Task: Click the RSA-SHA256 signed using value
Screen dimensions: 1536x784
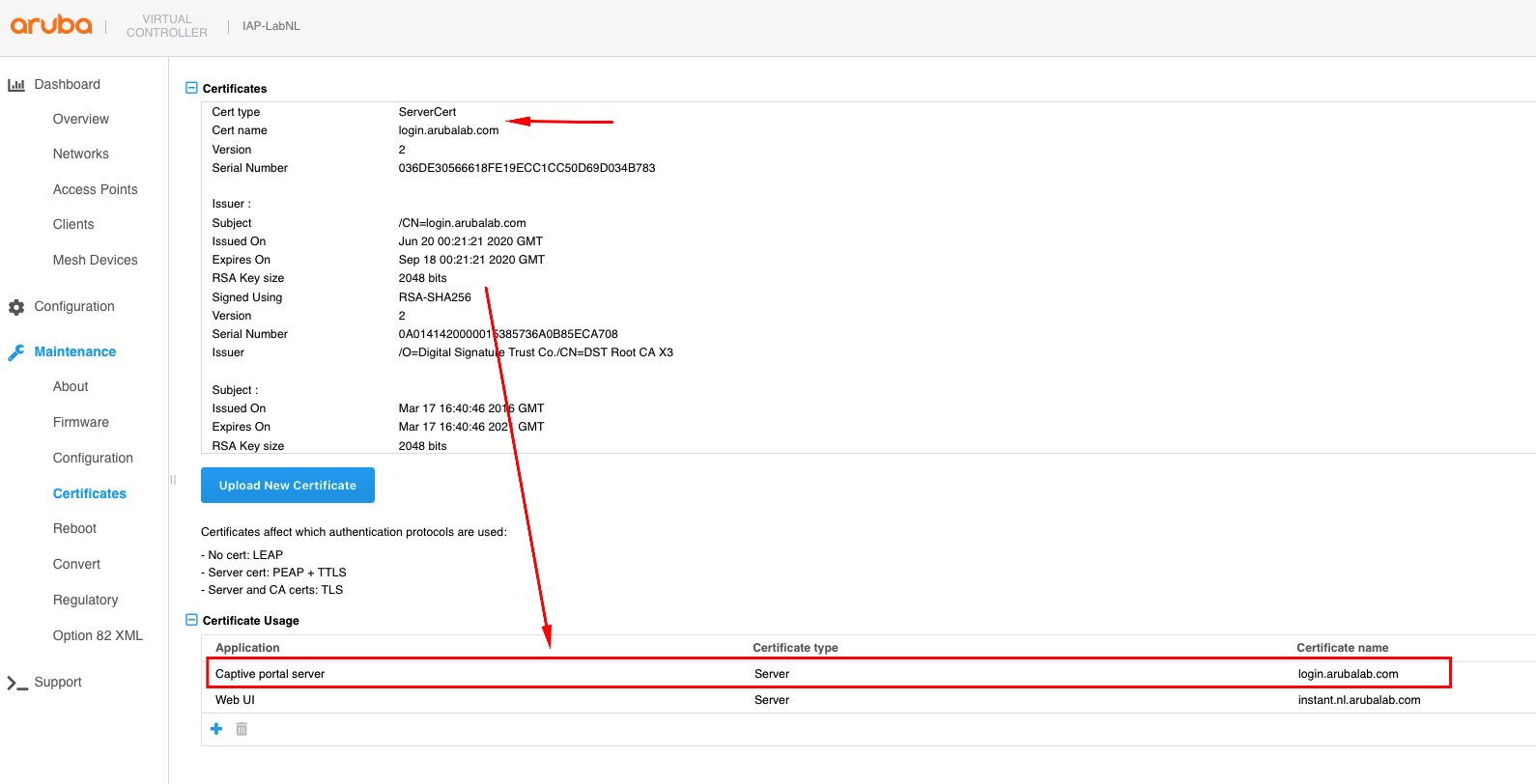Action: pyautogui.click(x=435, y=297)
